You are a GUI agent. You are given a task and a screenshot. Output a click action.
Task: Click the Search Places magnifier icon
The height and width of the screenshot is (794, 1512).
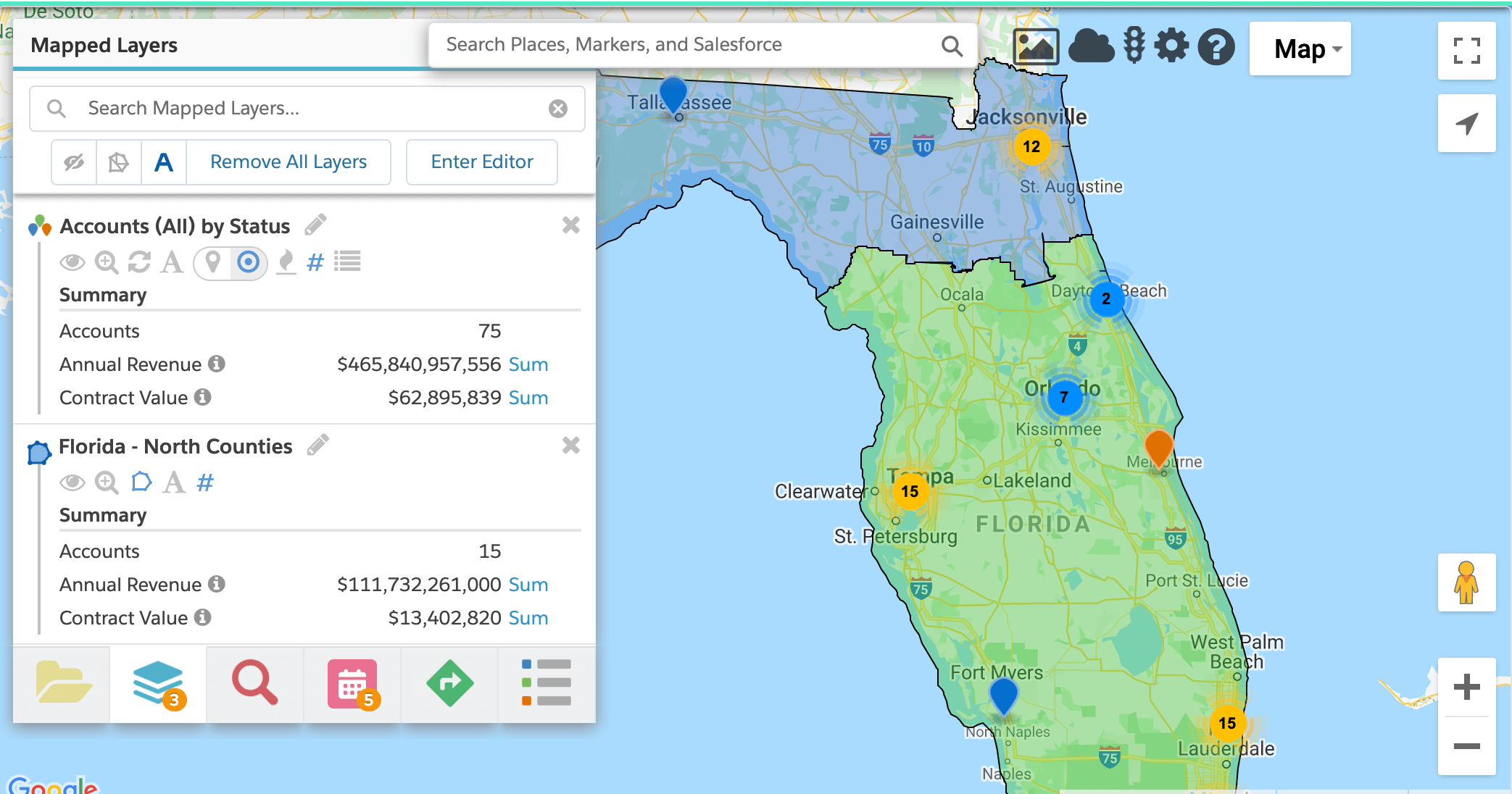coord(952,46)
